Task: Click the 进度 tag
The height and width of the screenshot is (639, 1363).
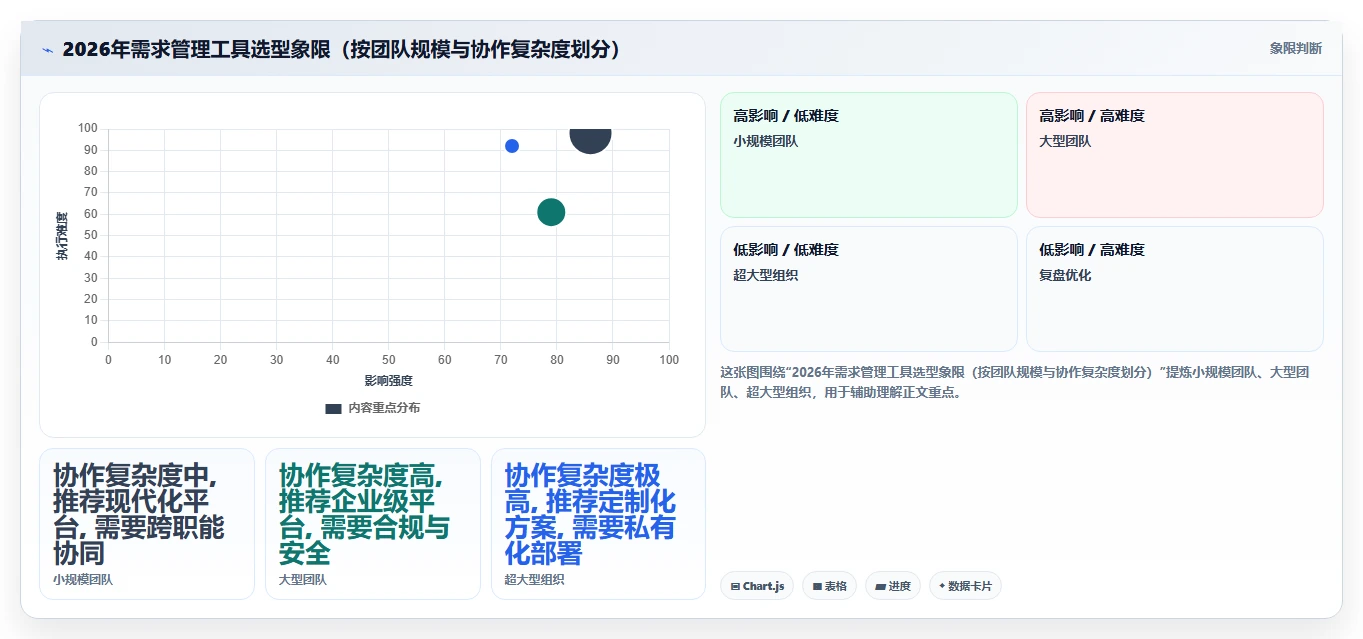Action: pyautogui.click(x=892, y=586)
